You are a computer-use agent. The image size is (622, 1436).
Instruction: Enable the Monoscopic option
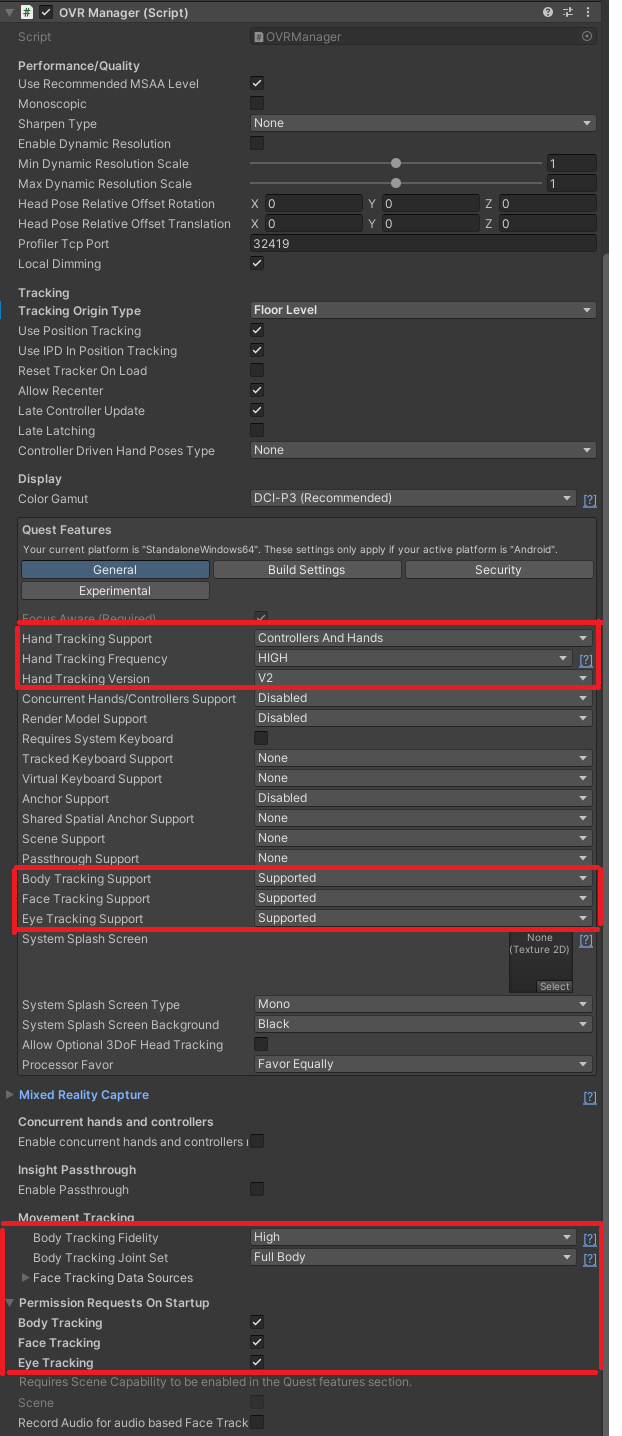pos(257,104)
